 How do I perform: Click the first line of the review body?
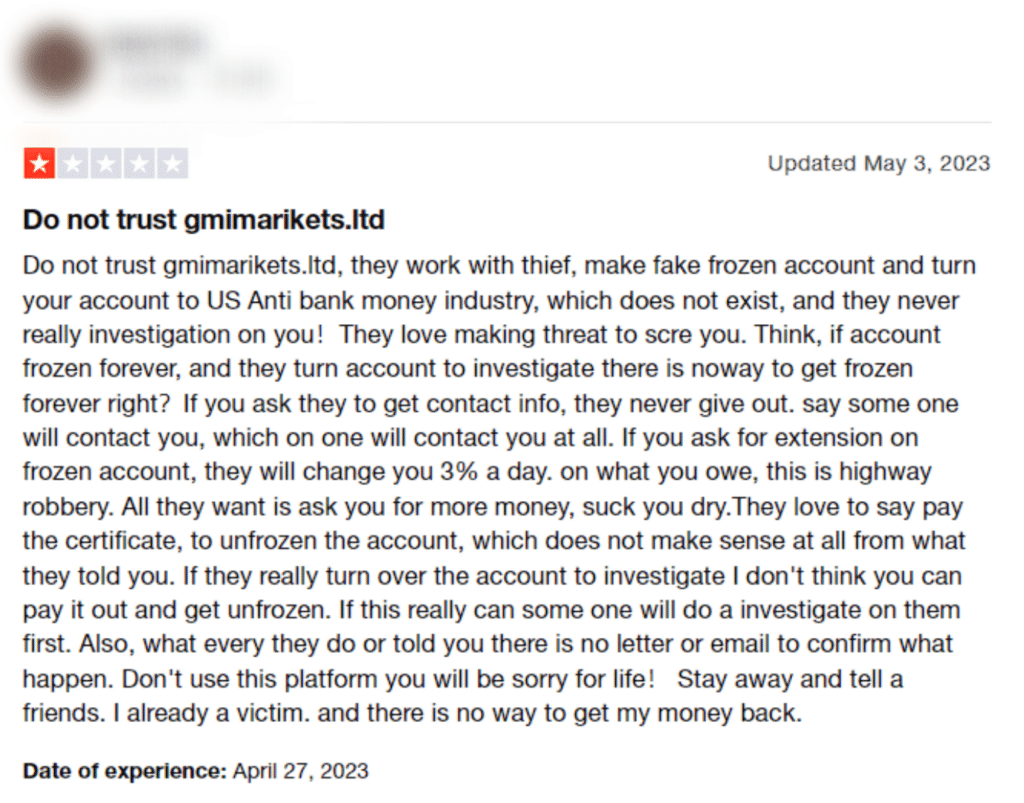point(500,266)
